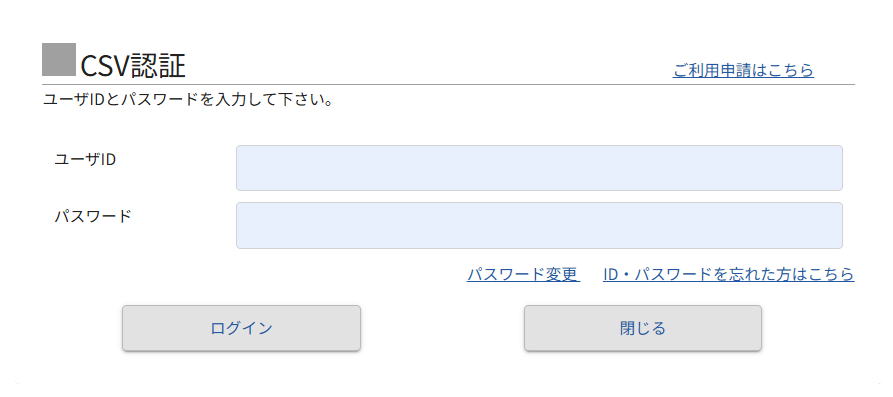Go to the usage application page link

(743, 71)
